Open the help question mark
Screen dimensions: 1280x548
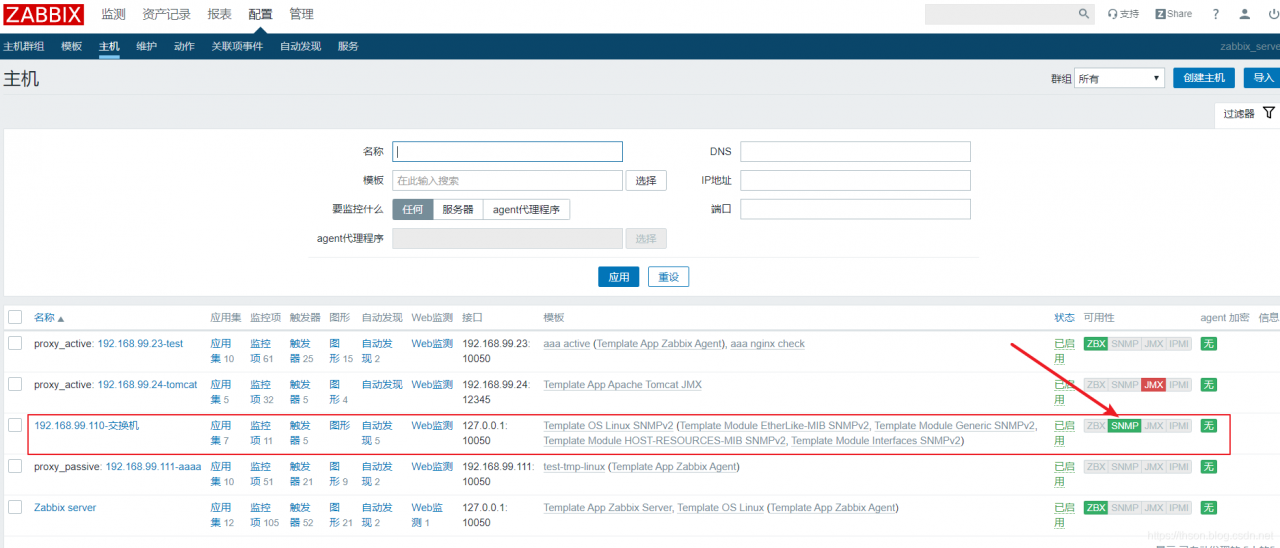[1216, 14]
